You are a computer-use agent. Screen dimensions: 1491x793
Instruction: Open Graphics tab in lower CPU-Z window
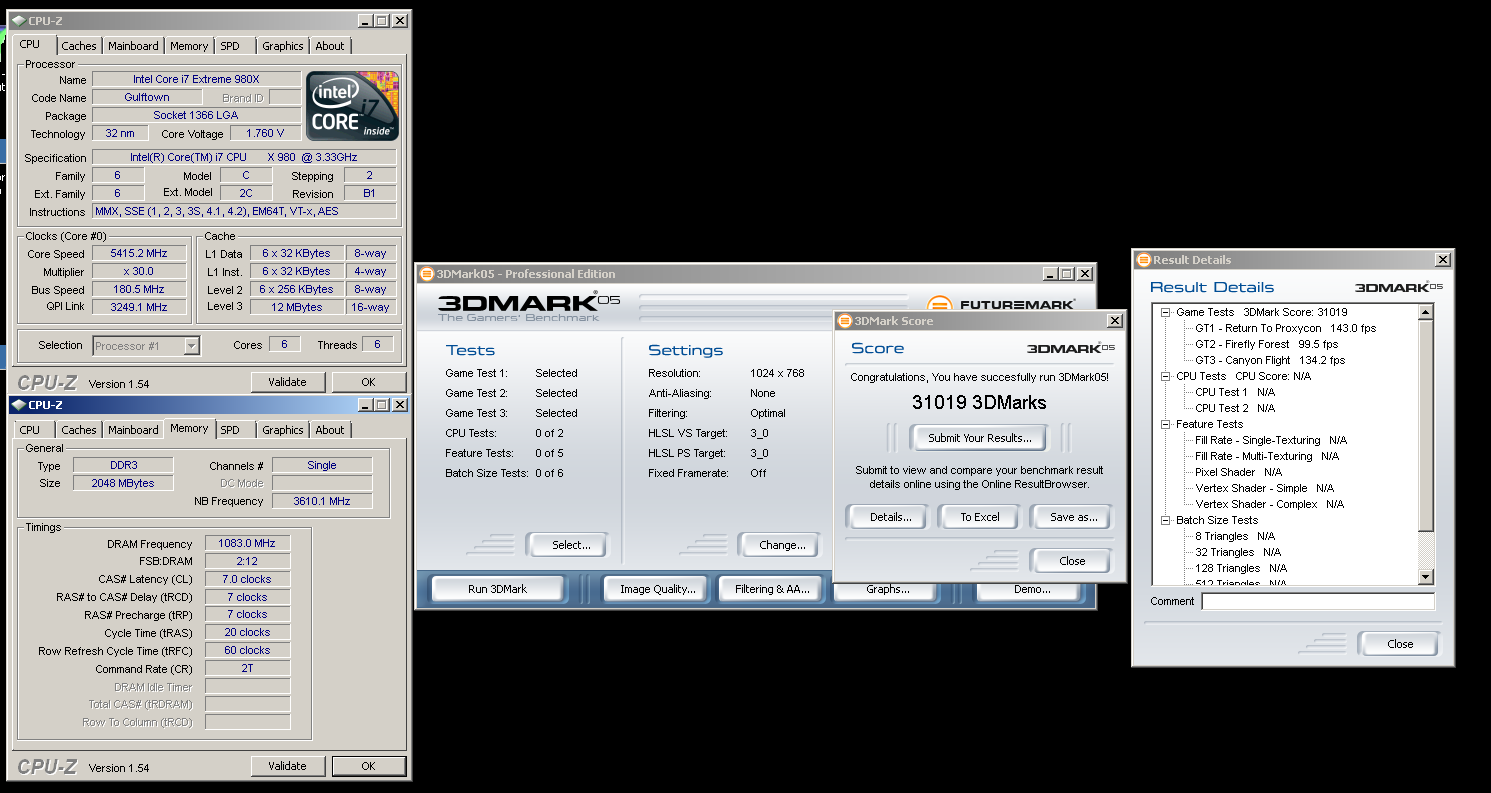[283, 430]
